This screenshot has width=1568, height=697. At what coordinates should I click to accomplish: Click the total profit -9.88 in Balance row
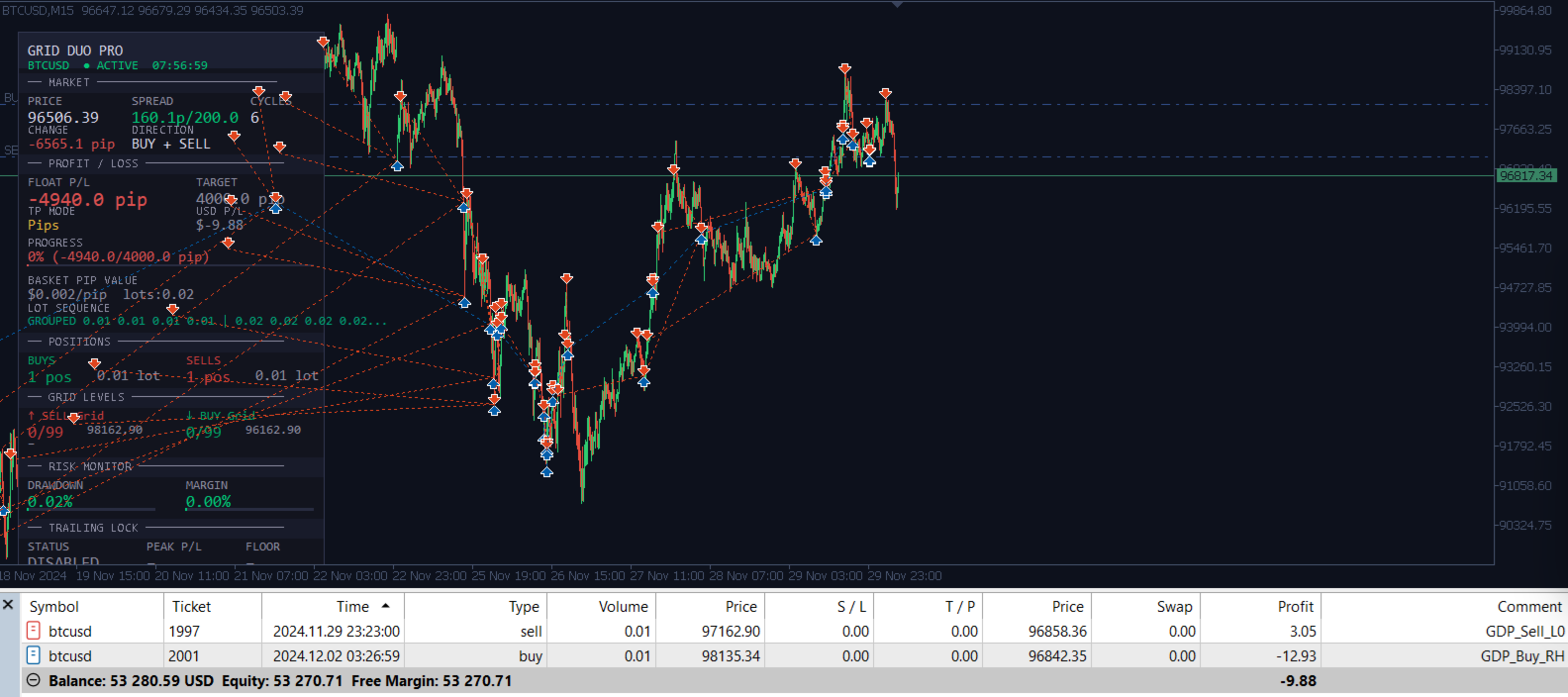point(1298,680)
